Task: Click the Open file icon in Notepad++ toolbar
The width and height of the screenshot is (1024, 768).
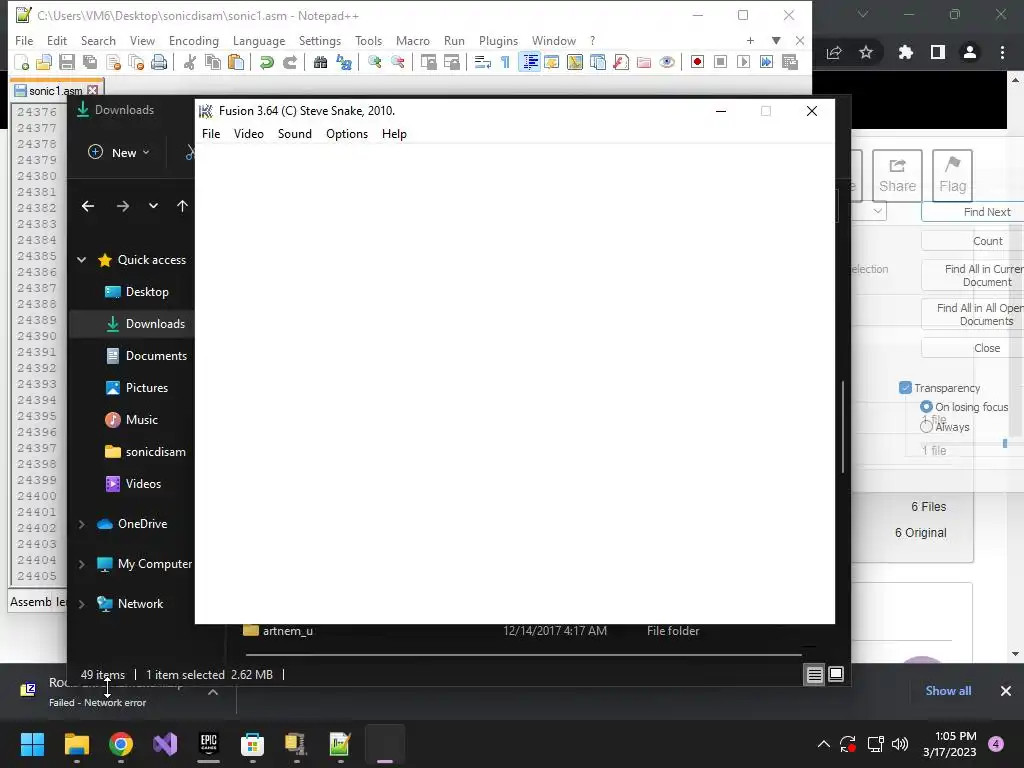Action: pyautogui.click(x=44, y=62)
